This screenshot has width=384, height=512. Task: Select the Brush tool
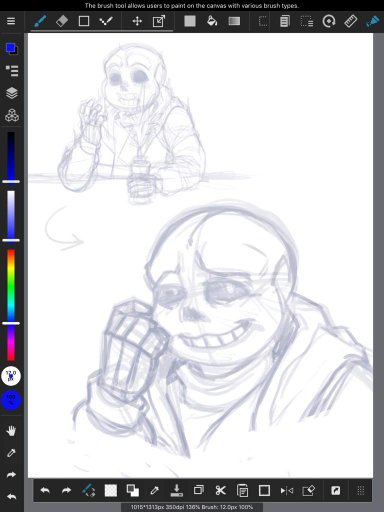[x=40, y=21]
